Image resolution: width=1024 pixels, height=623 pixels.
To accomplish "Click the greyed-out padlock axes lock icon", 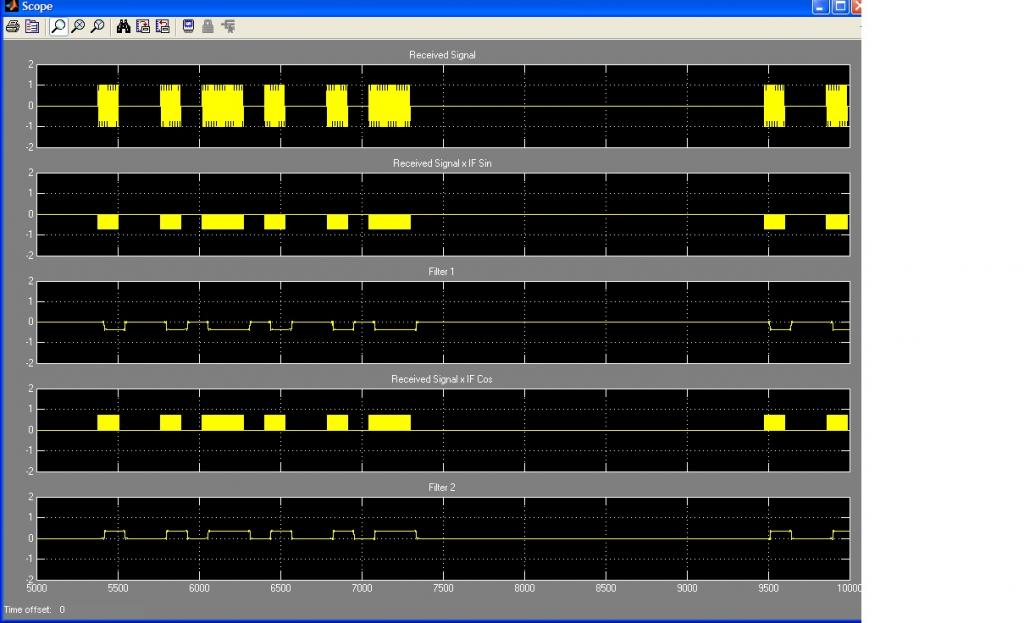I will (x=208, y=27).
